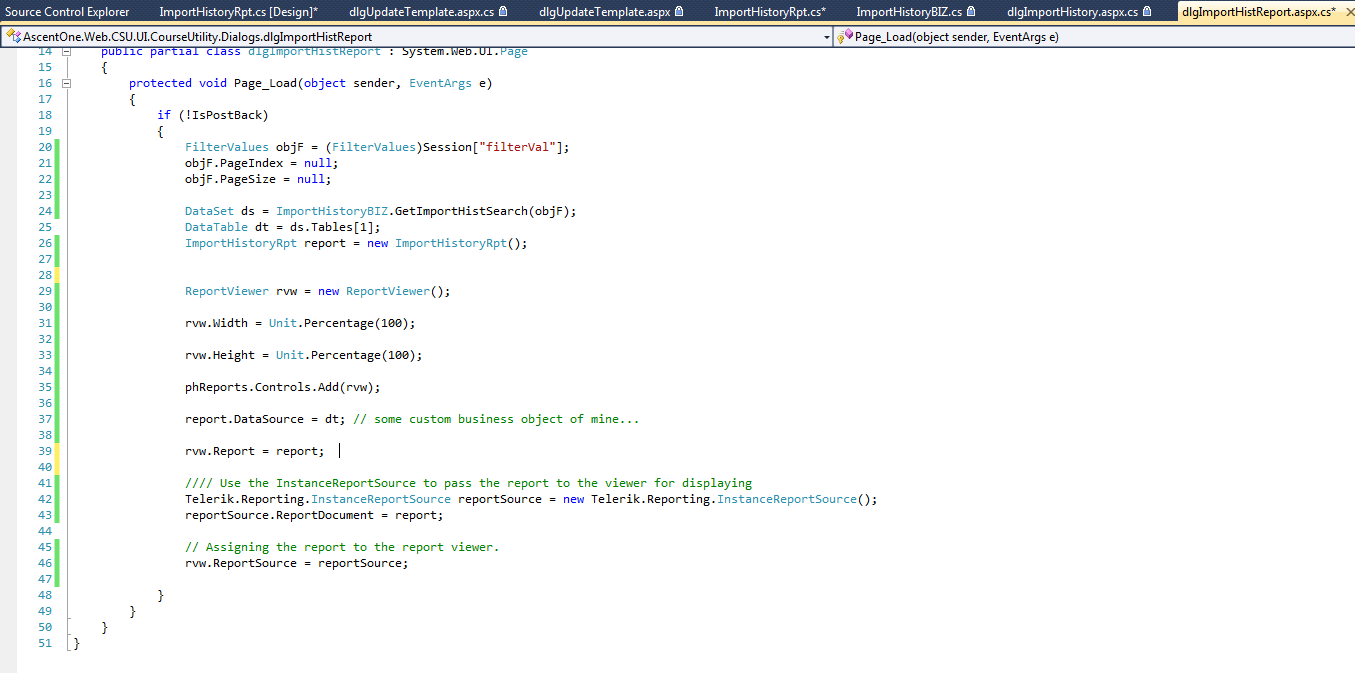Click 'rvw.ReportSource = reportSource;' line
Screen dimensions: 1355x673
(297, 563)
